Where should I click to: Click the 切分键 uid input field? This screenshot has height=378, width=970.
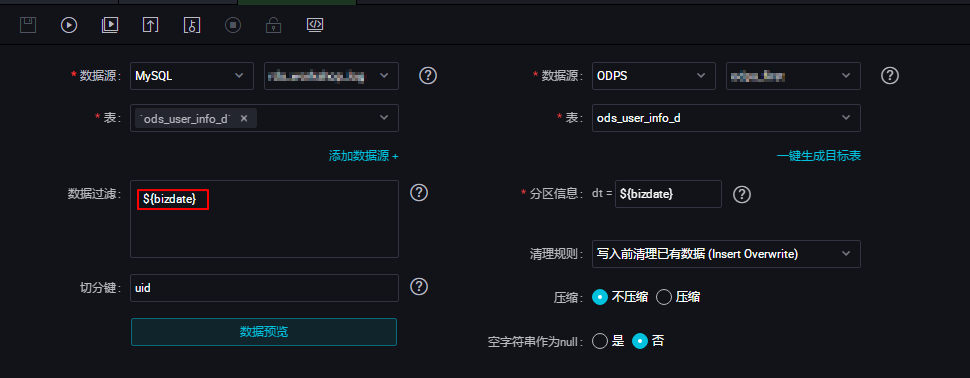[x=264, y=288]
